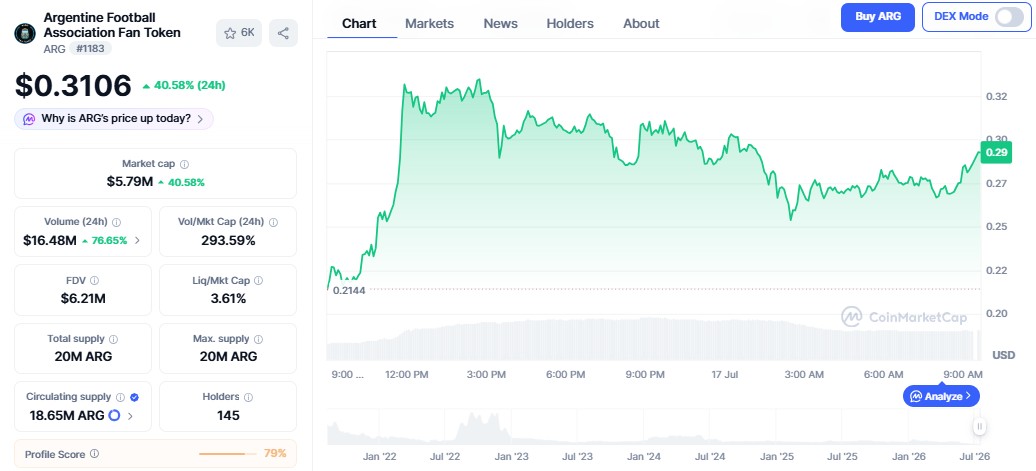Click the 18.65M ARG circulating supply value
The image size is (1036, 471).
(x=67, y=416)
